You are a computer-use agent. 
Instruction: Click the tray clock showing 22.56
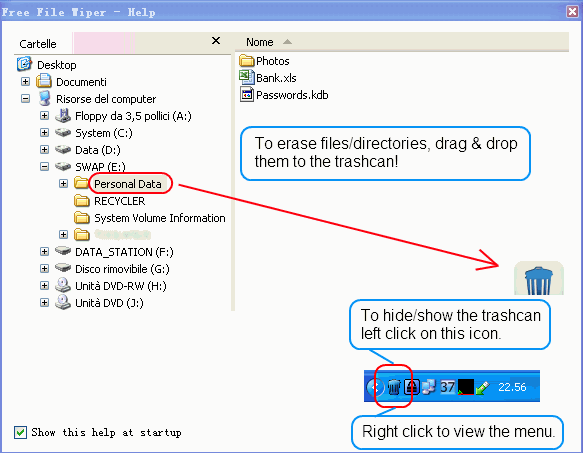512,387
